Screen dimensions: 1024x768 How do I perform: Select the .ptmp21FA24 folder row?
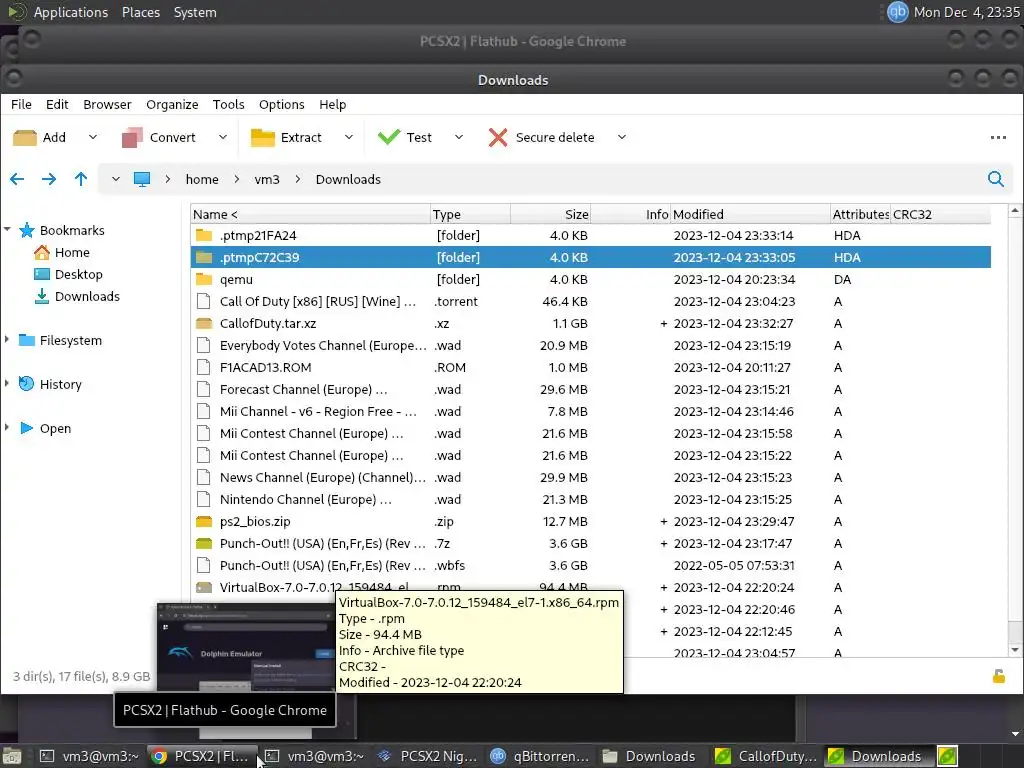click(x=590, y=235)
